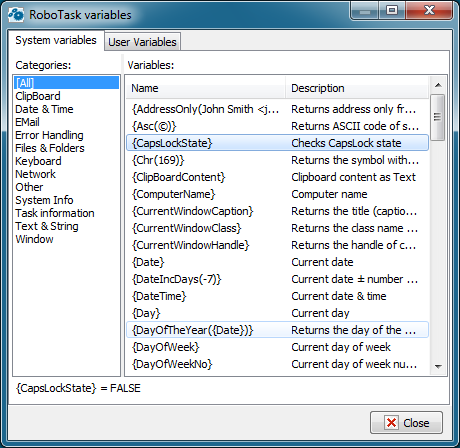The height and width of the screenshot is (448, 460).
Task: Select the System Info category
Action: click(66, 200)
